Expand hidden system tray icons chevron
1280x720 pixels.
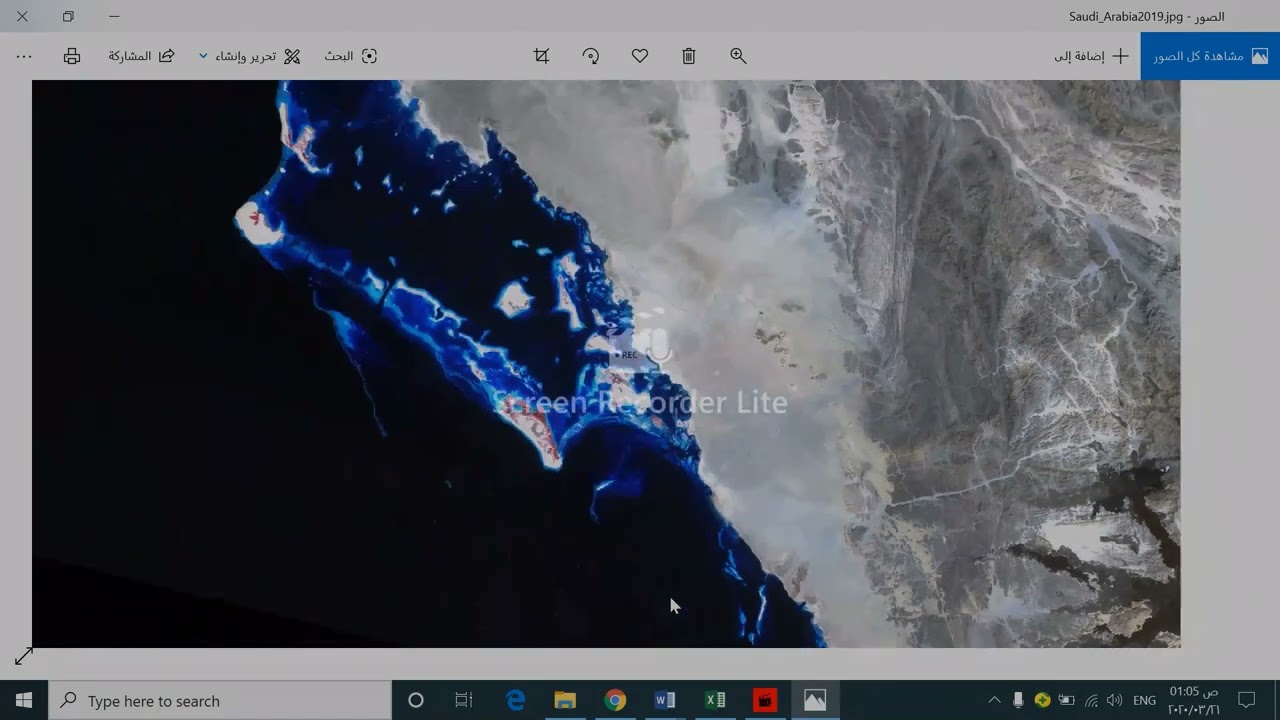tap(994, 700)
